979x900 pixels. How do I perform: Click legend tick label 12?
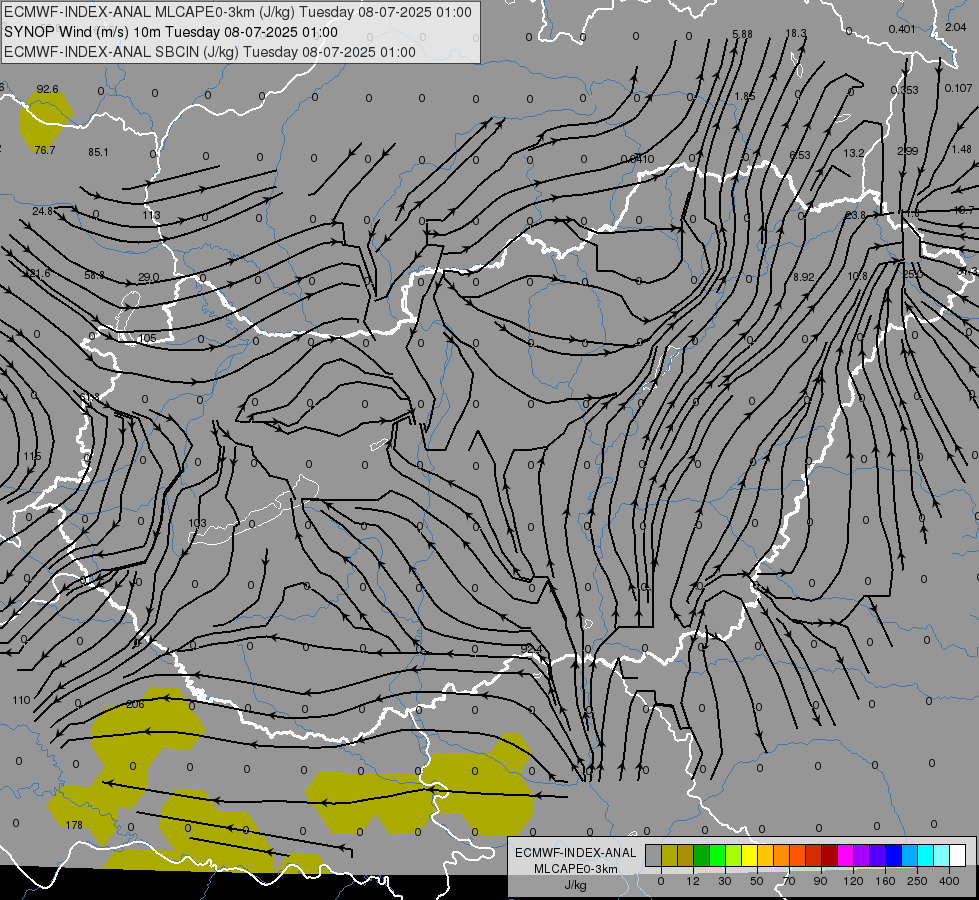[692, 881]
